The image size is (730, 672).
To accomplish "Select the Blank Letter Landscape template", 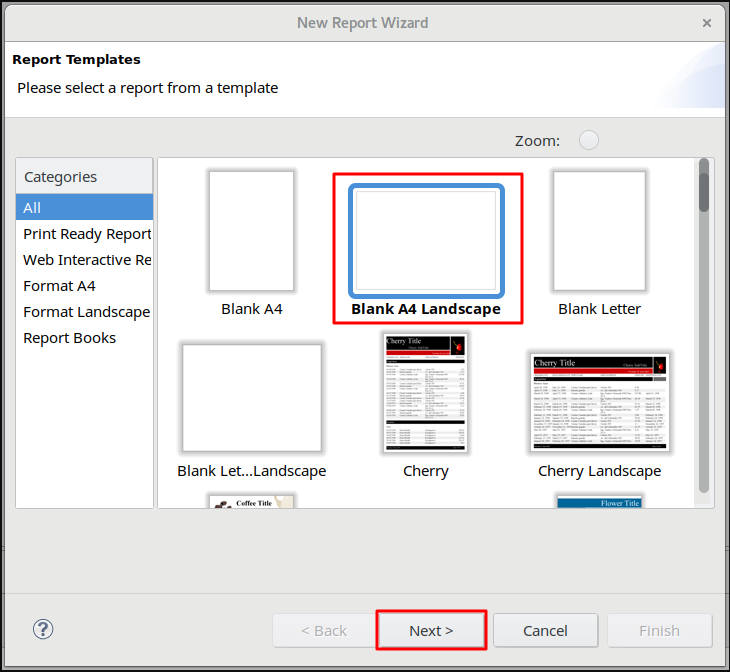I will pos(251,397).
